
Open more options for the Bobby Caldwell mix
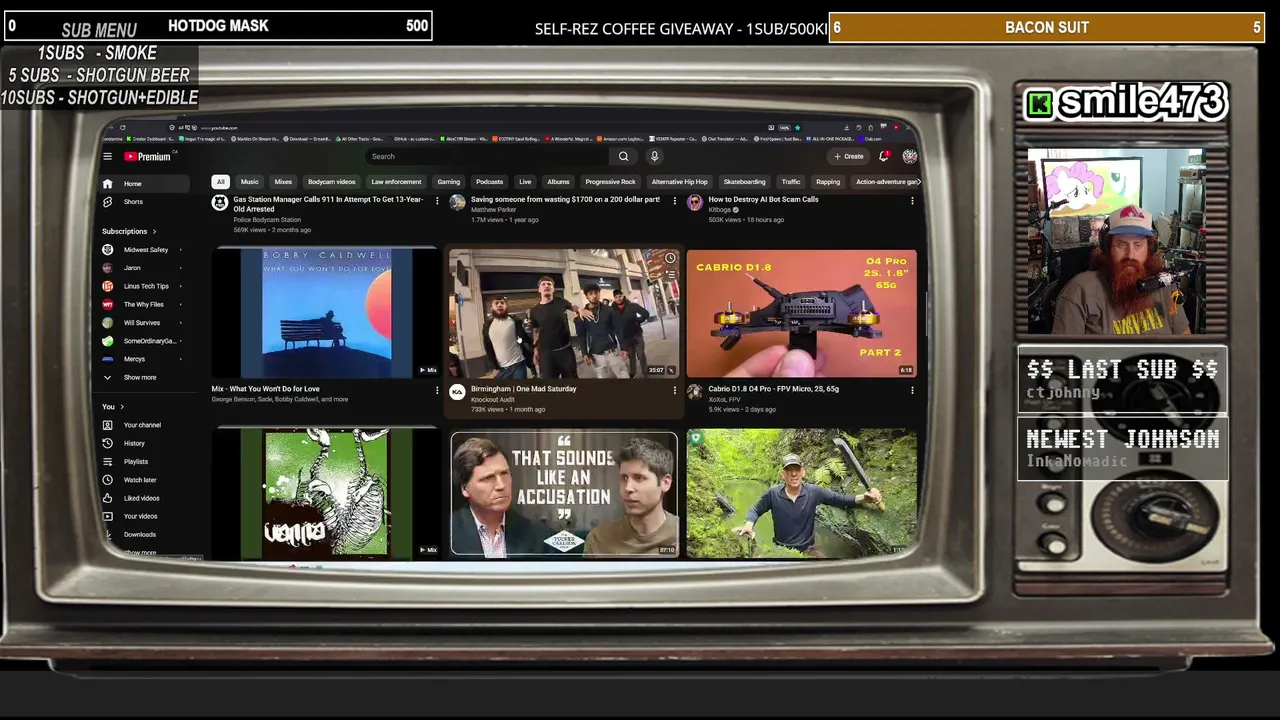coord(437,390)
